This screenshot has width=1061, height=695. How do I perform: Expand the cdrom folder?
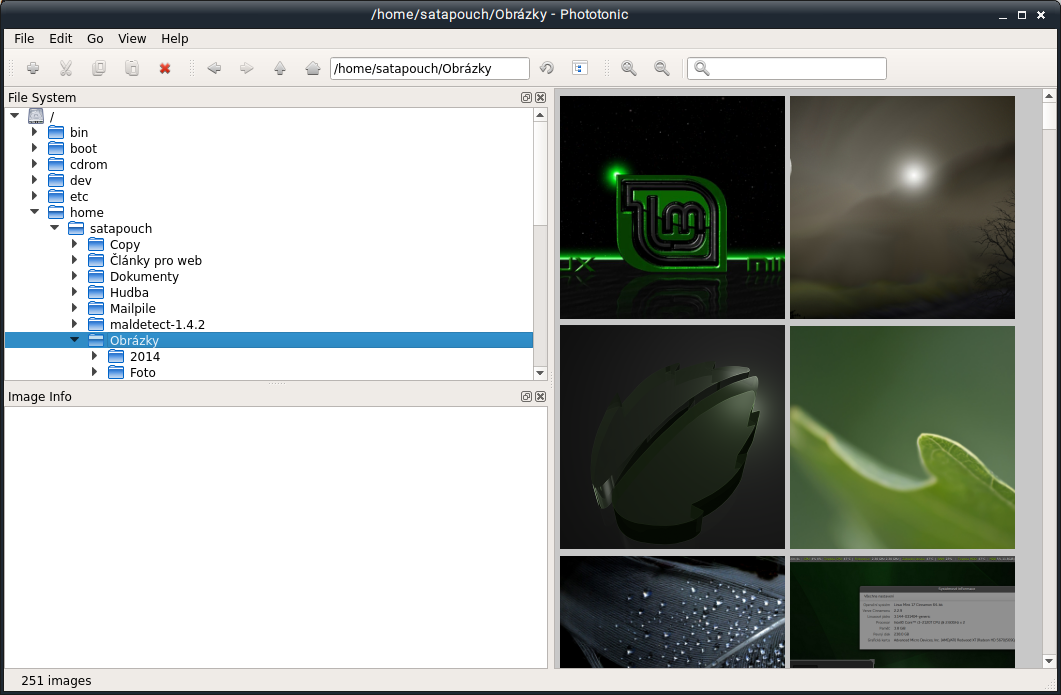coord(35,164)
